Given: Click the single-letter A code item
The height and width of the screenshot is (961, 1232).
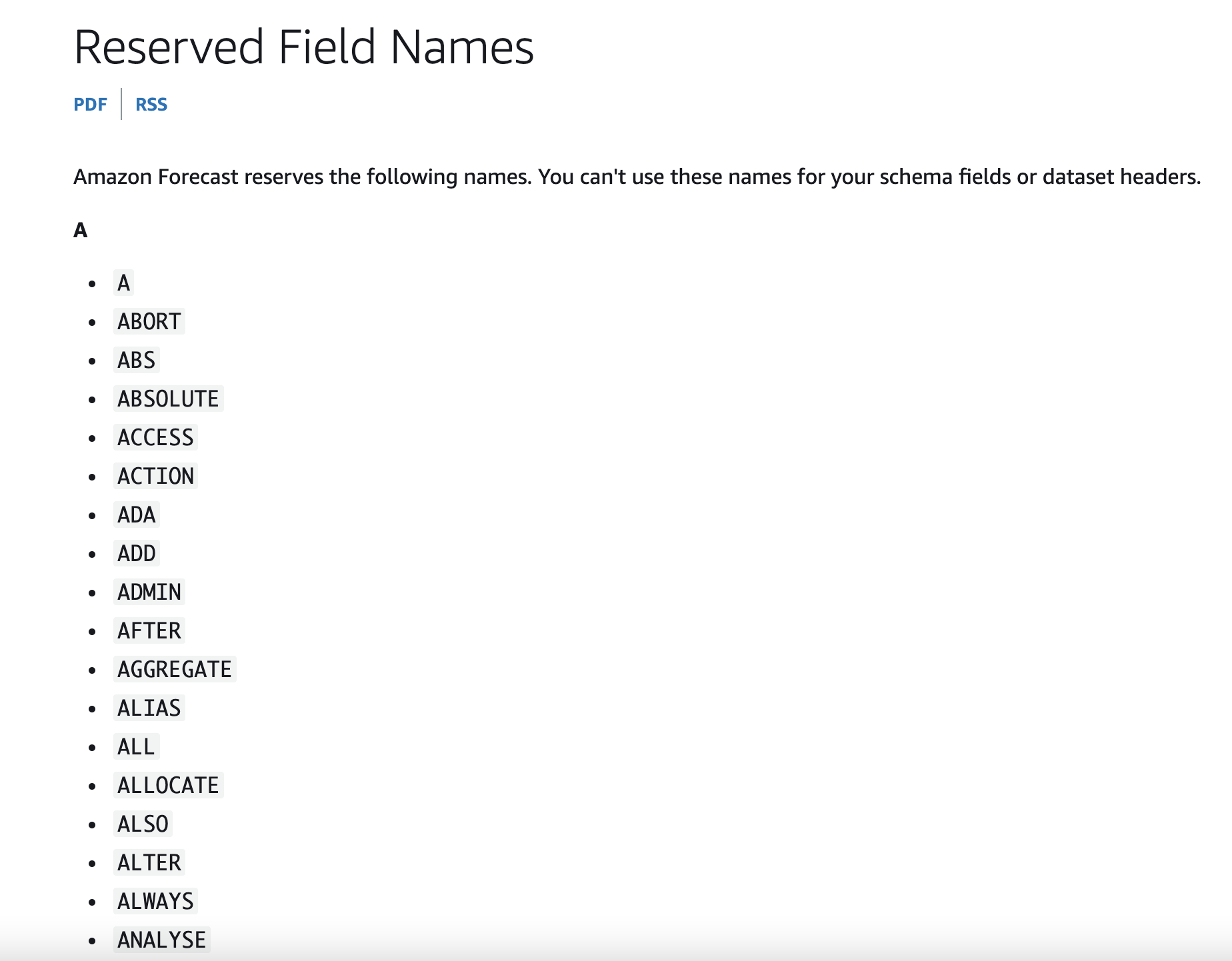Looking at the screenshot, I should pos(123,283).
